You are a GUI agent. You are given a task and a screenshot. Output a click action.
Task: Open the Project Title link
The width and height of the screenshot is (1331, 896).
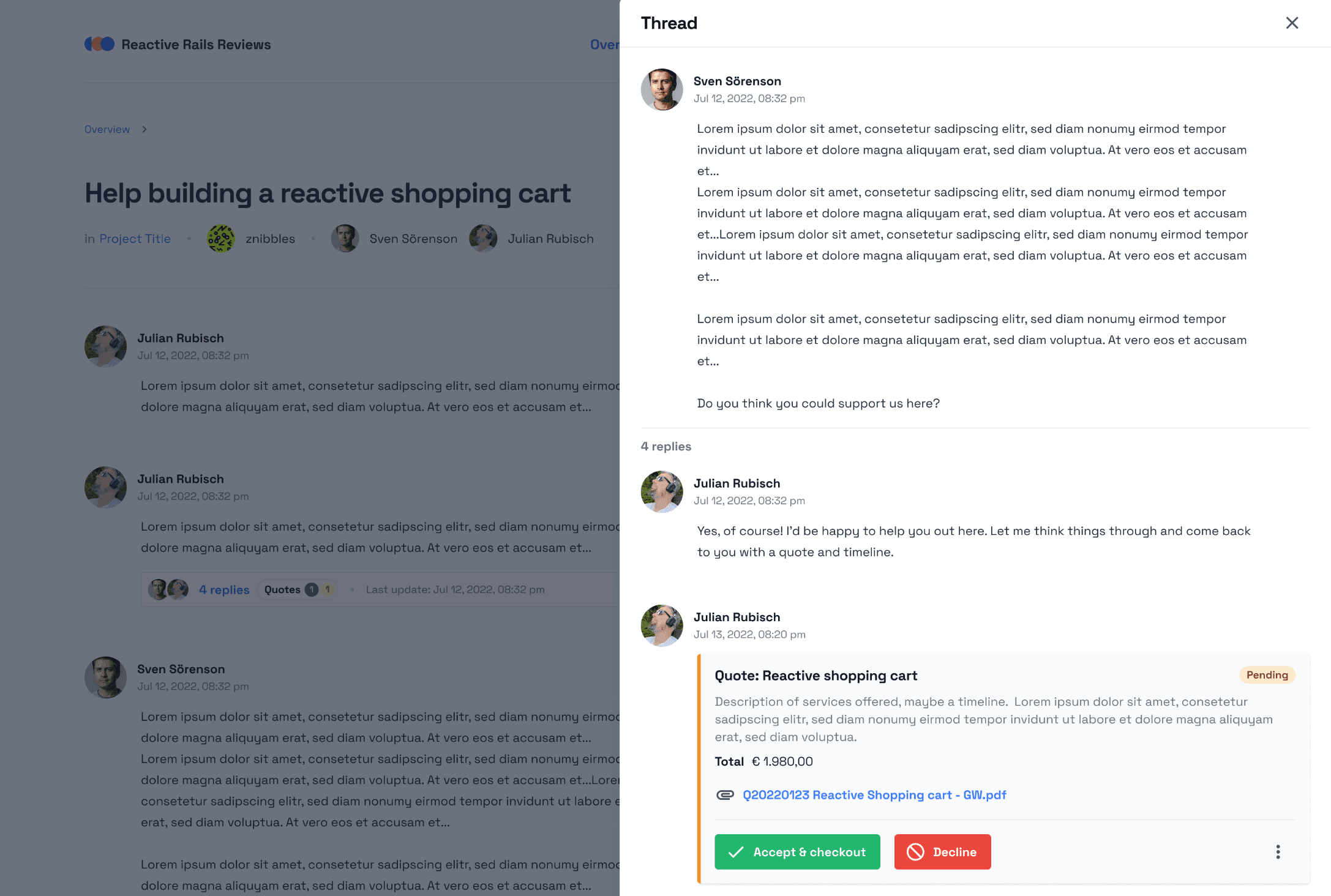pos(135,239)
